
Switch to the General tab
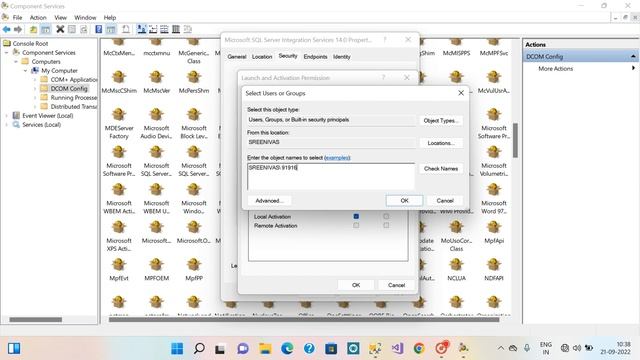tap(237, 57)
